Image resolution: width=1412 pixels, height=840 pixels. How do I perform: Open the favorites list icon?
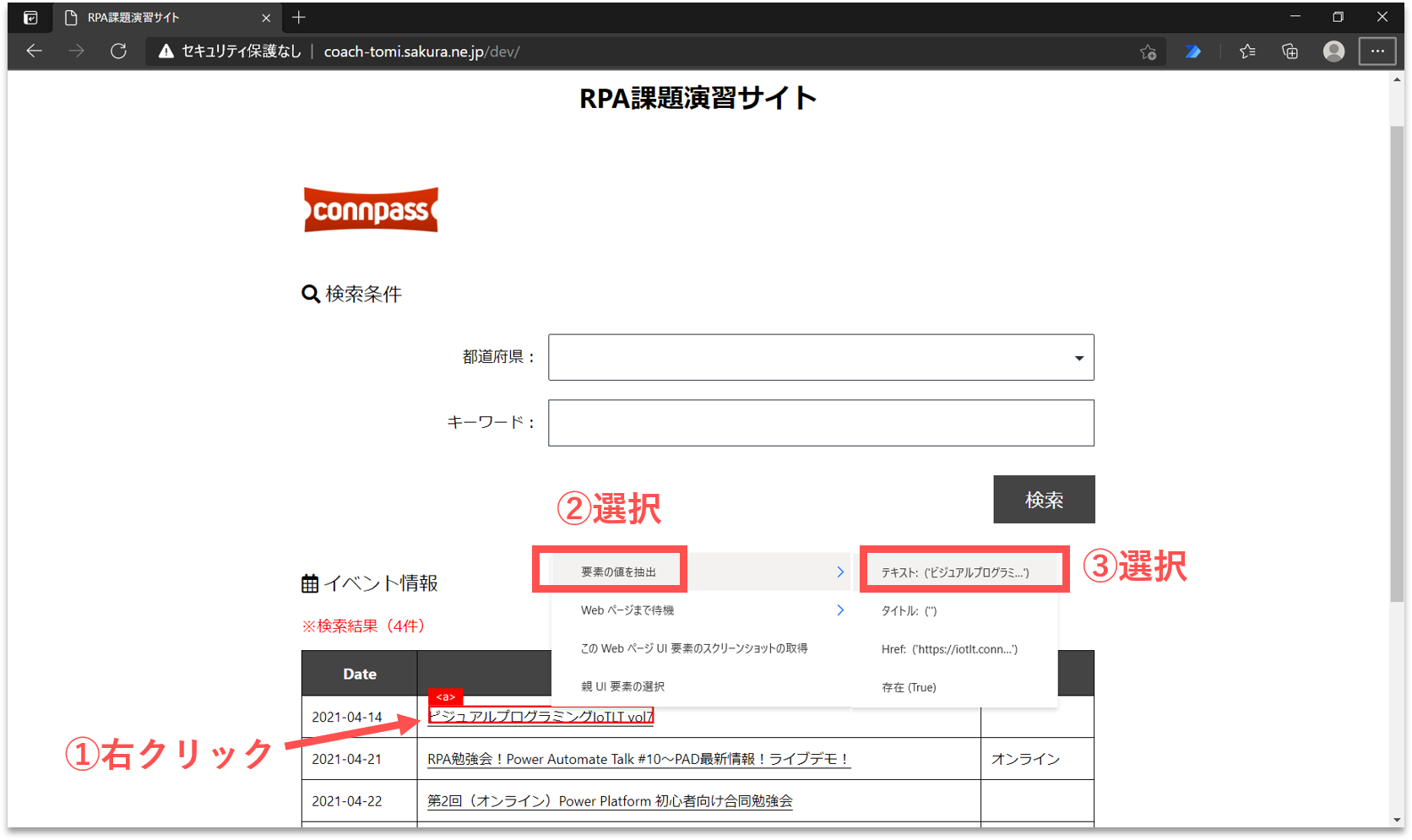click(1247, 51)
